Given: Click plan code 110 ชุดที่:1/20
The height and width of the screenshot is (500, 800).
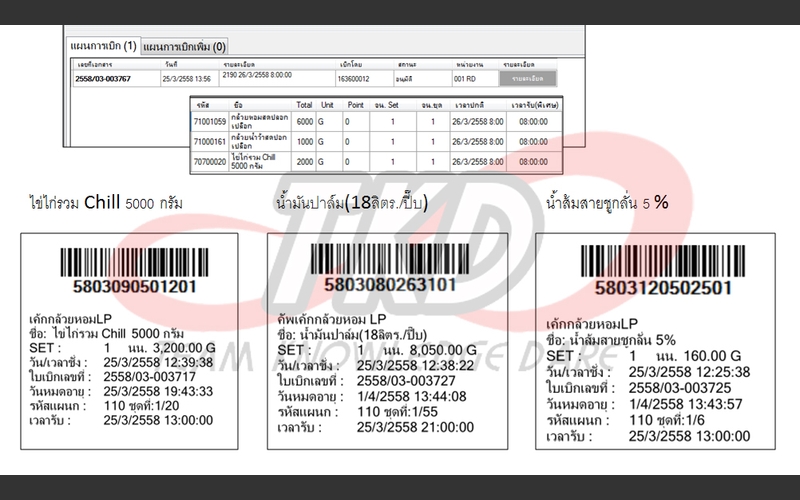Looking at the screenshot, I should [x=141, y=406].
